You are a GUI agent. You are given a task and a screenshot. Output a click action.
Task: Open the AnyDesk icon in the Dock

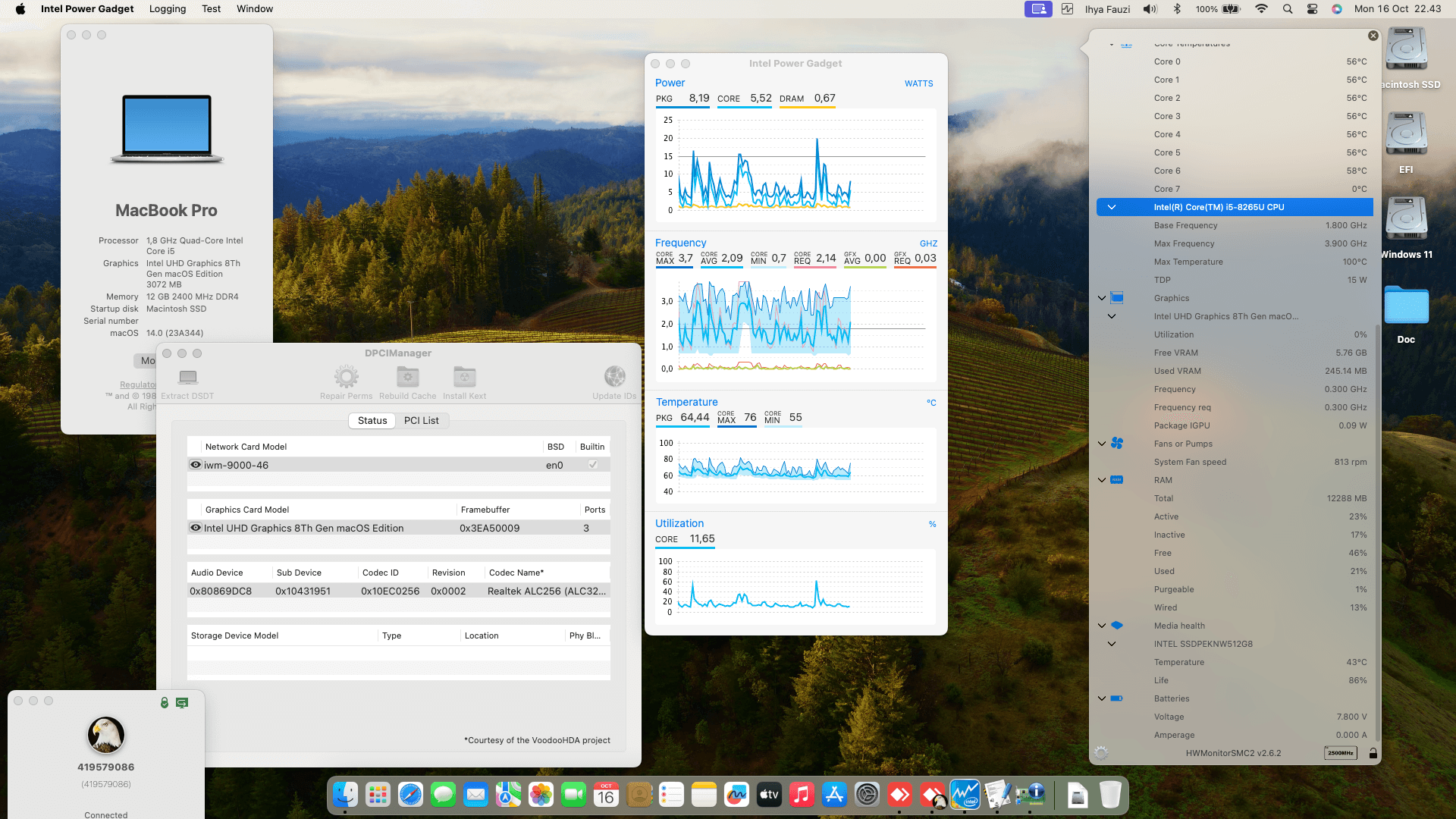click(x=900, y=795)
